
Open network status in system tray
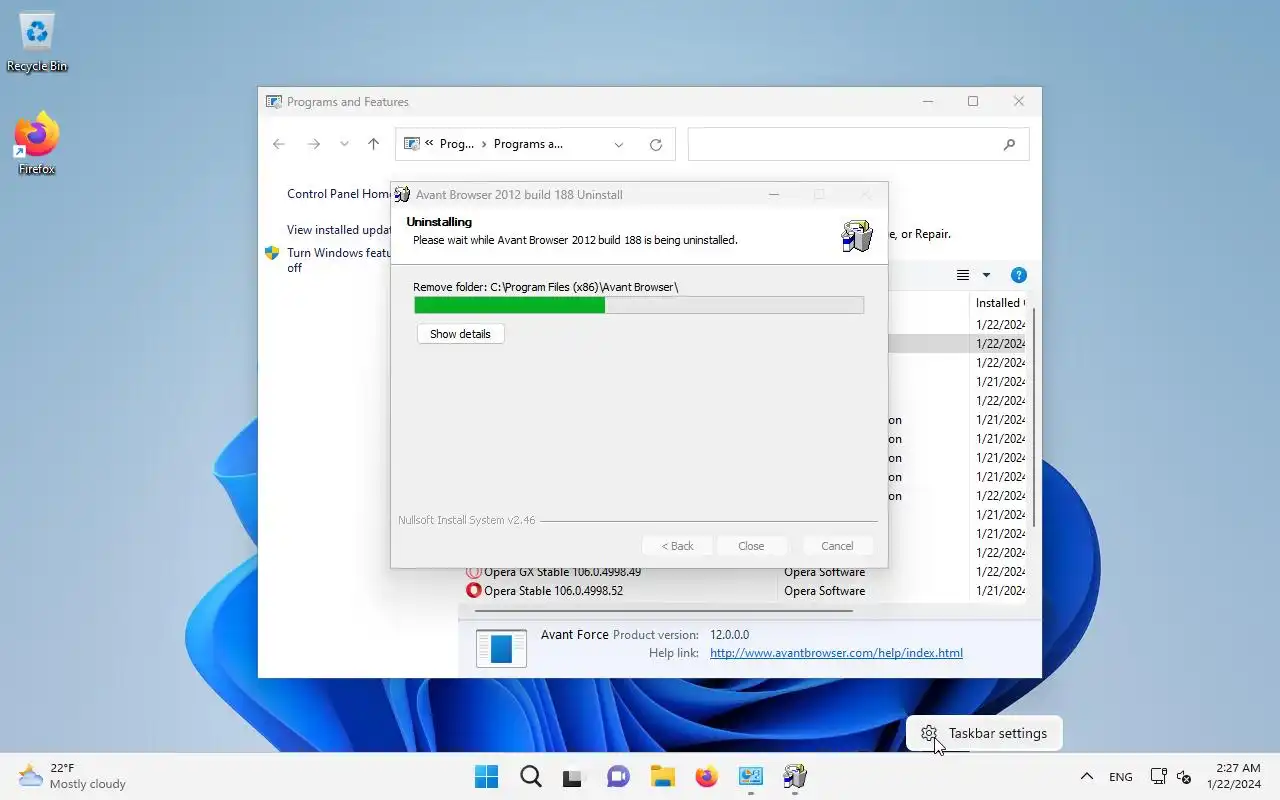click(1158, 776)
